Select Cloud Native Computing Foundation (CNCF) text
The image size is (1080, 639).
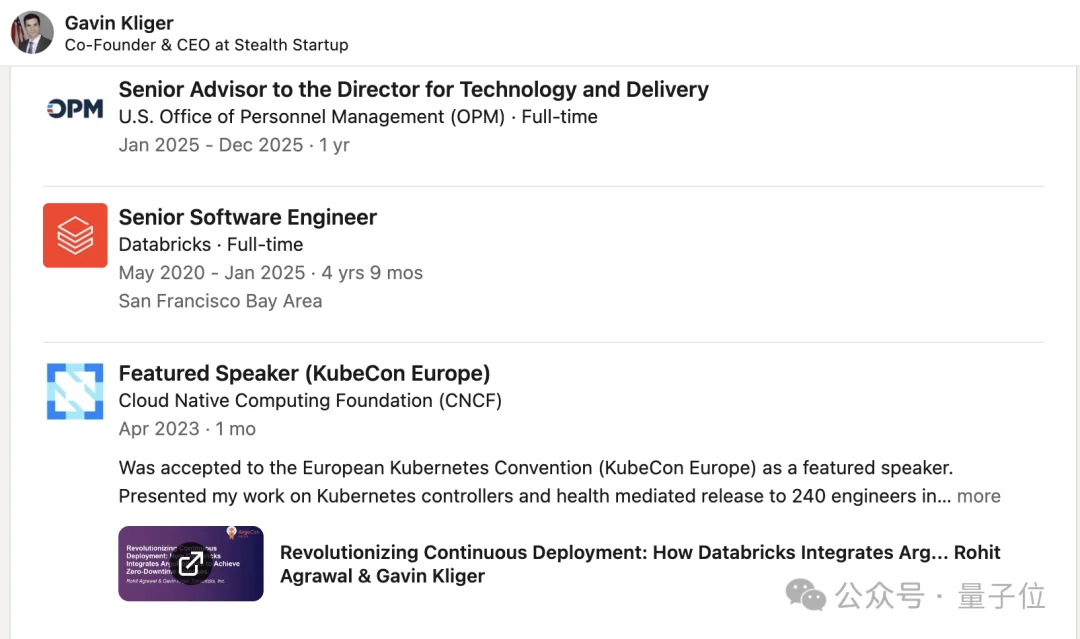(x=310, y=401)
